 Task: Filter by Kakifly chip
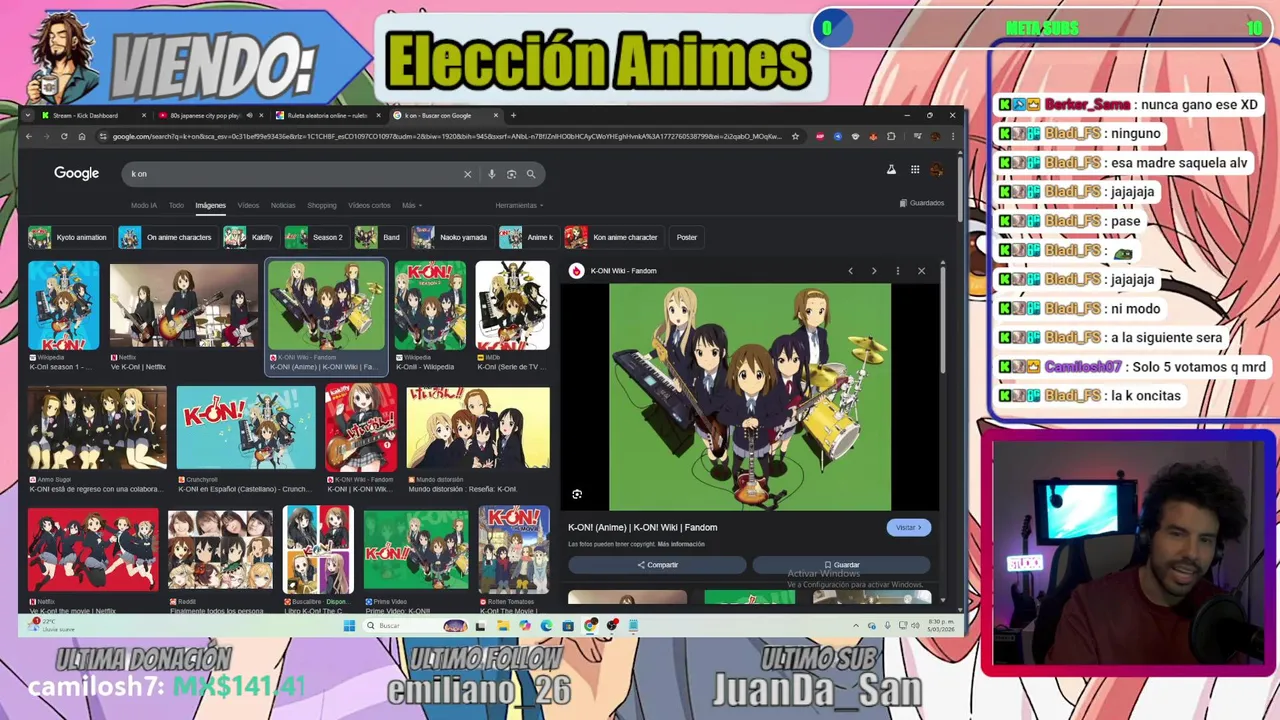(249, 237)
